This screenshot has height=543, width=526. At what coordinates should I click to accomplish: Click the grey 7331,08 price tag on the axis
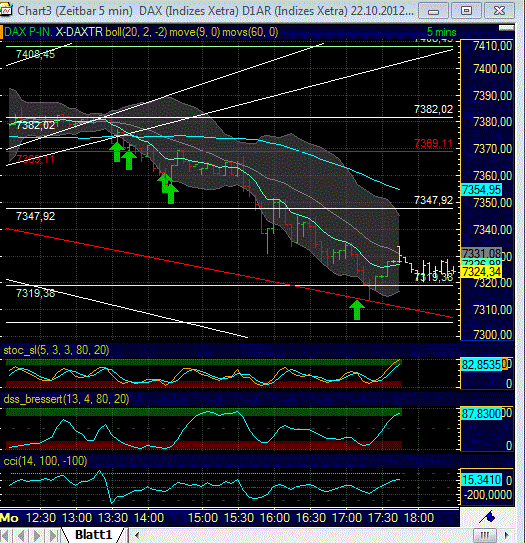tap(481, 253)
